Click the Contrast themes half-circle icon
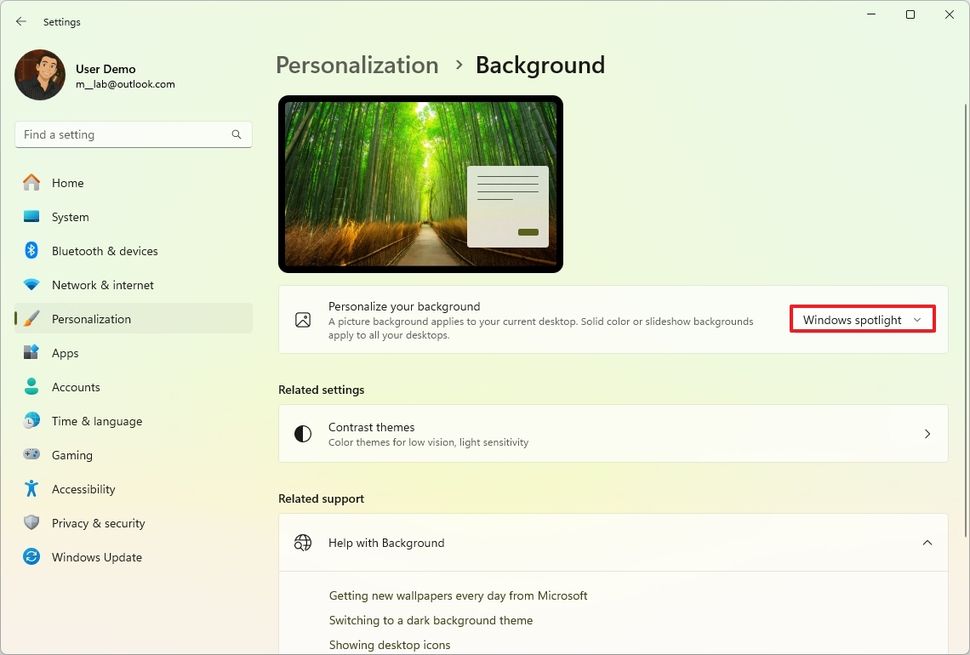 tap(303, 434)
